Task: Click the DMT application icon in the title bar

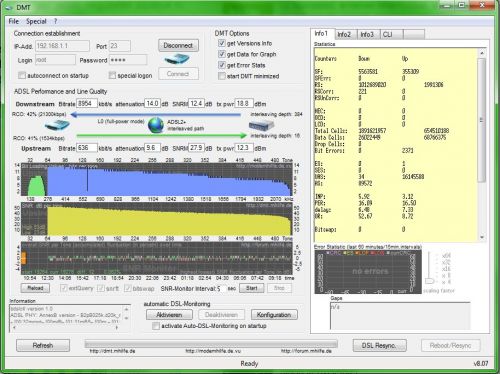Action: [9, 7]
